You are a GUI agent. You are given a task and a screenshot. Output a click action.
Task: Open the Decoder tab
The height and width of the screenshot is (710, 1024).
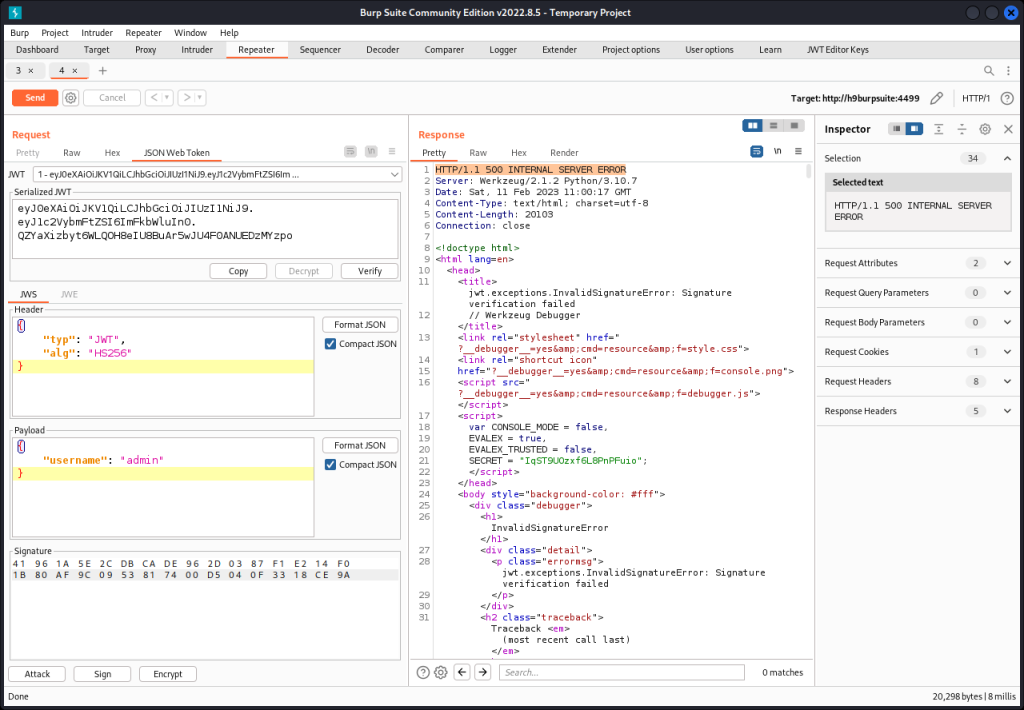383,50
